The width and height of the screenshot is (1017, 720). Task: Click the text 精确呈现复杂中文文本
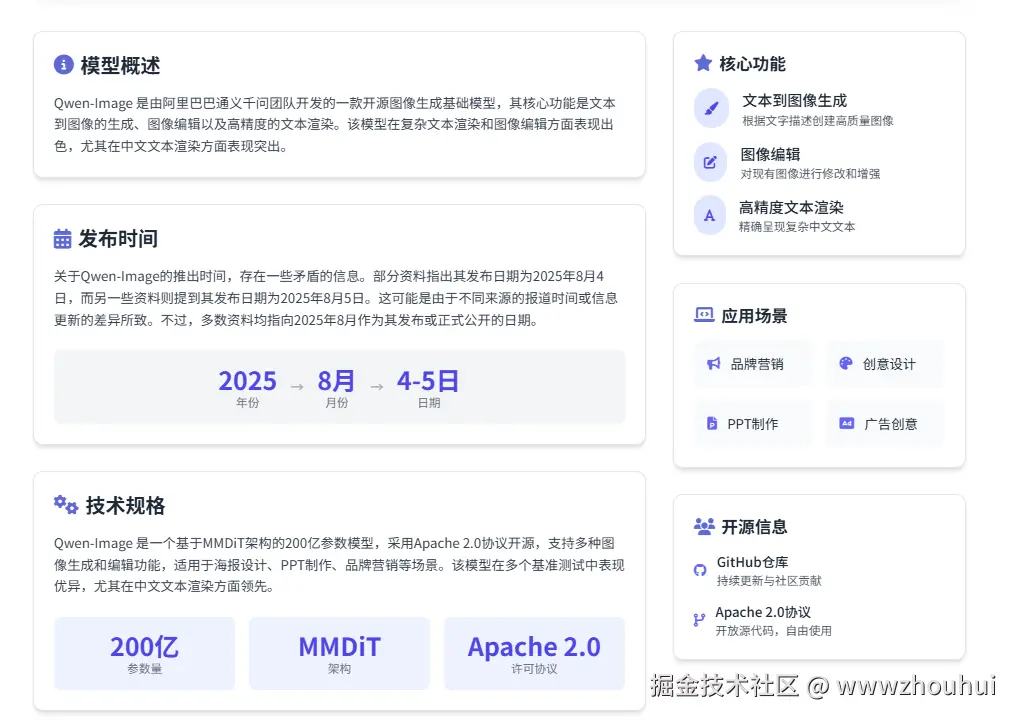(x=797, y=227)
